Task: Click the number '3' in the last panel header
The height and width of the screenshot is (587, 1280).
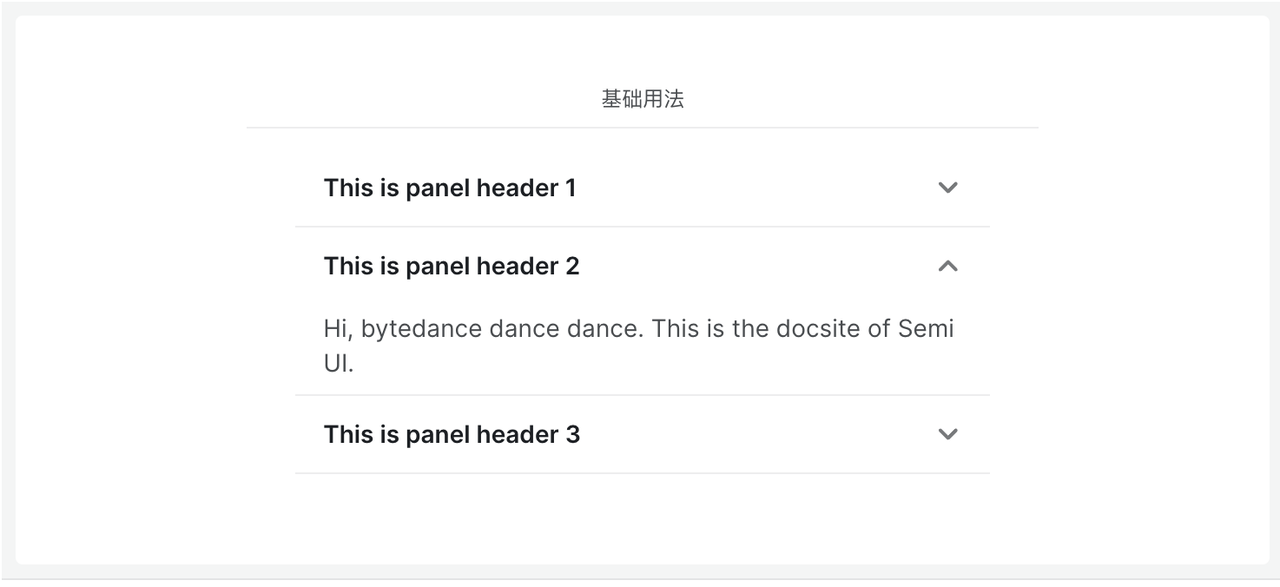Action: click(572, 435)
